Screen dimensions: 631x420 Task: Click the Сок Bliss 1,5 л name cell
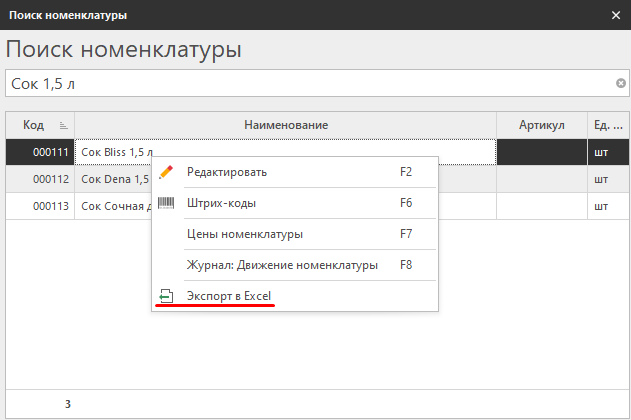point(115,153)
